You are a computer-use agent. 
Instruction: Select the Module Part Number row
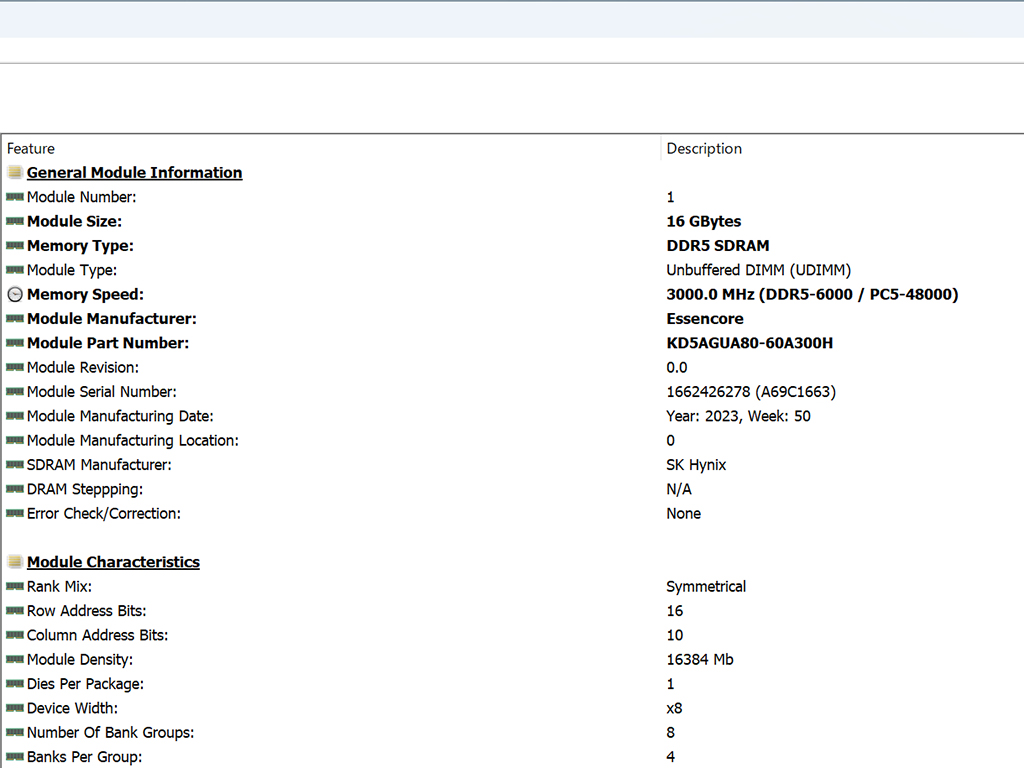click(x=513, y=343)
